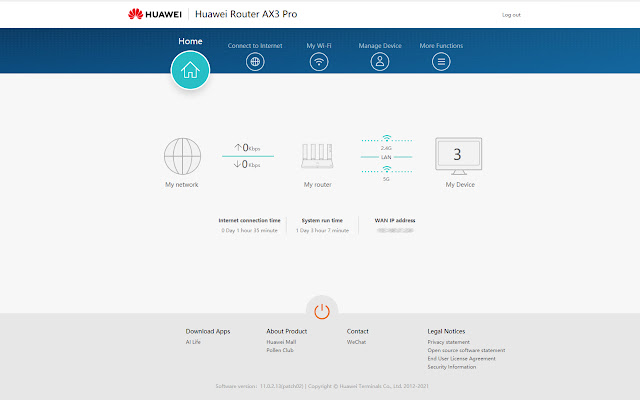Click the My Device monitor icon

tap(458, 156)
